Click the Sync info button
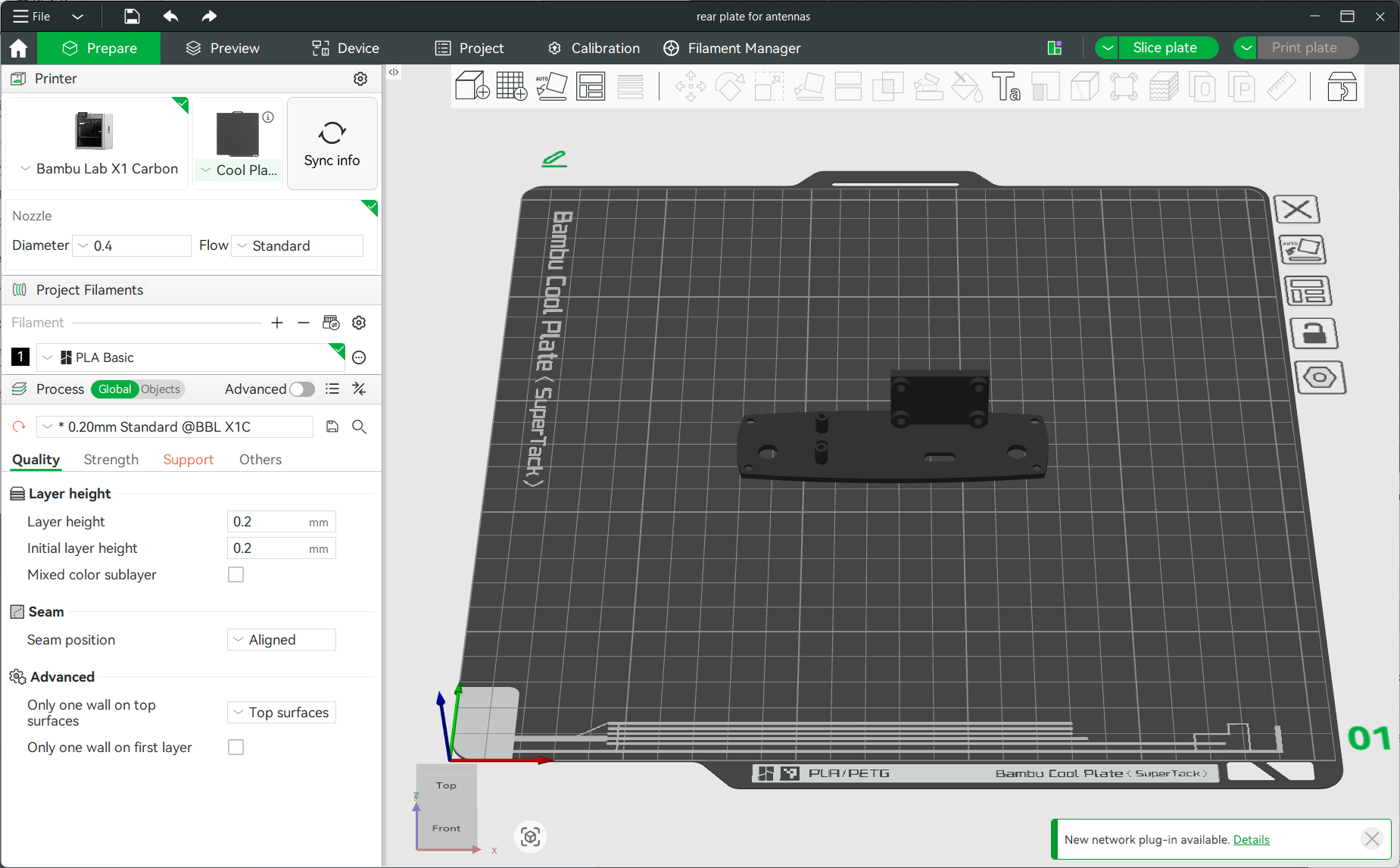1400x868 pixels. (332, 143)
